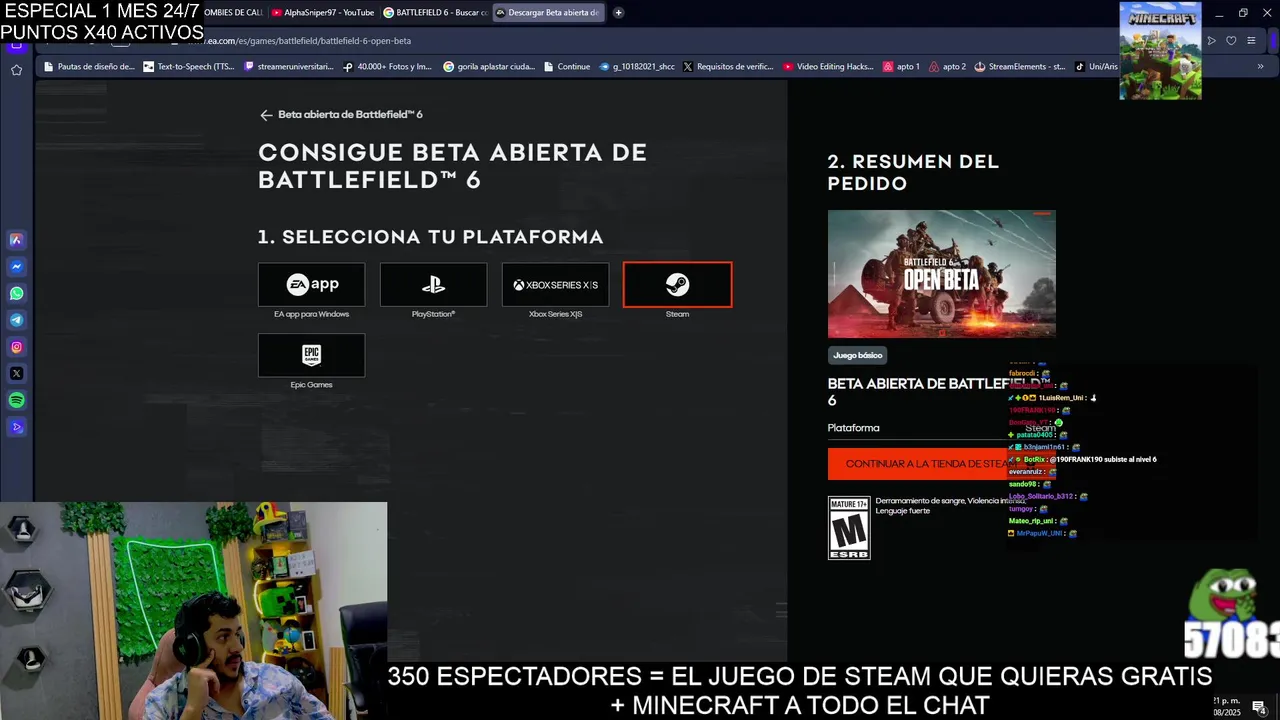Go back via the arrow beside Beta abierta

(x=266, y=115)
